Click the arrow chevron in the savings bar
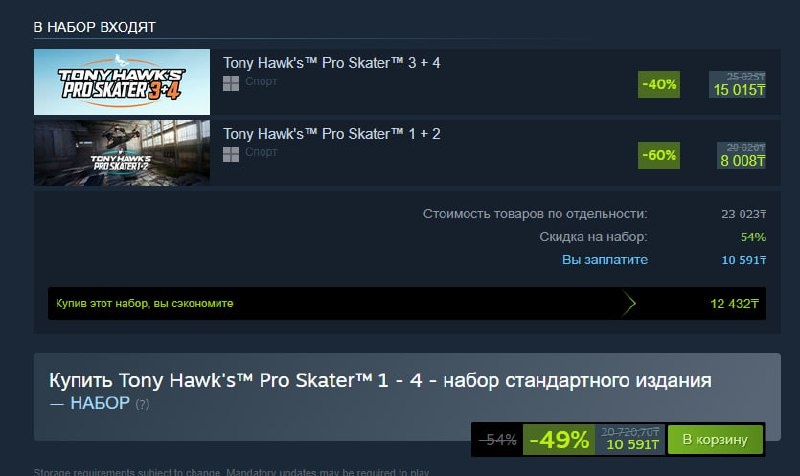The width and height of the screenshot is (800, 476). 629,304
